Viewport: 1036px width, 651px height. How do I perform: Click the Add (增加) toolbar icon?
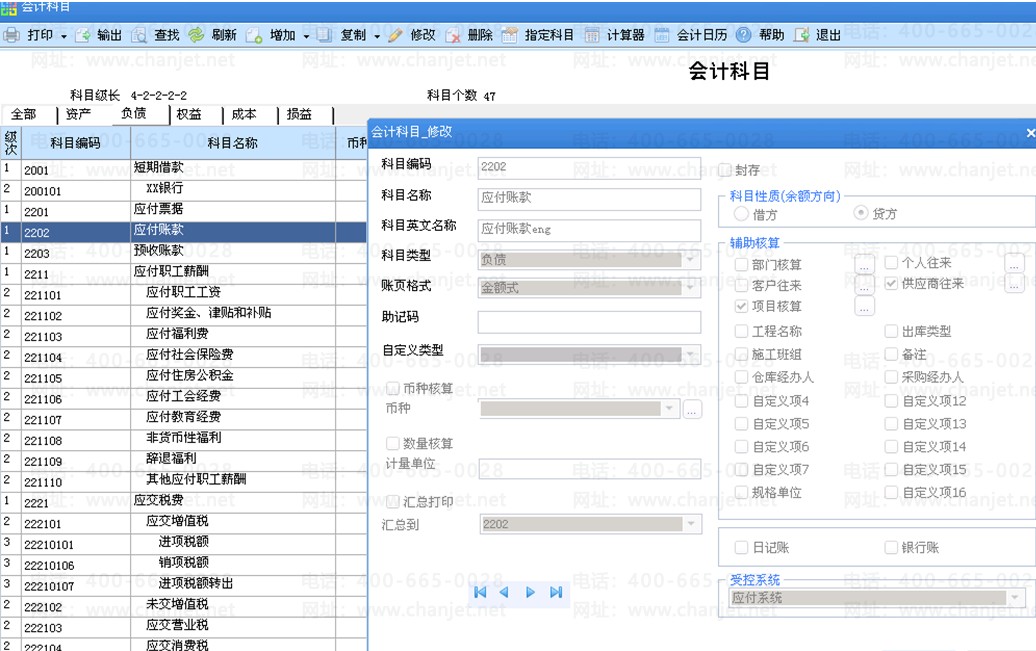[x=254, y=35]
